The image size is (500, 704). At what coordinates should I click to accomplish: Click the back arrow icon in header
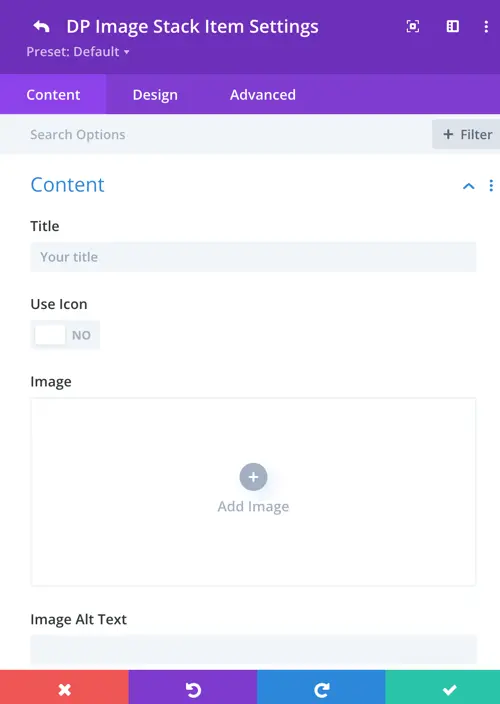(x=41, y=26)
